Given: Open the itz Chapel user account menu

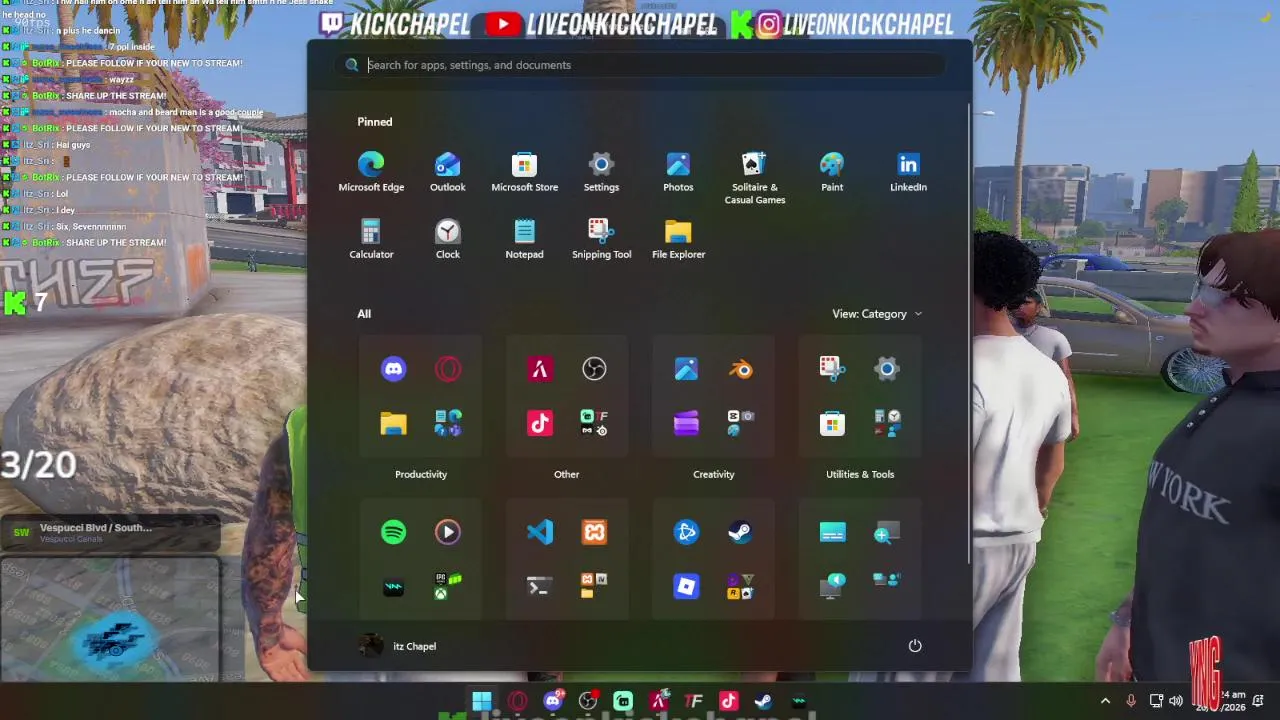Looking at the screenshot, I should pos(398,646).
